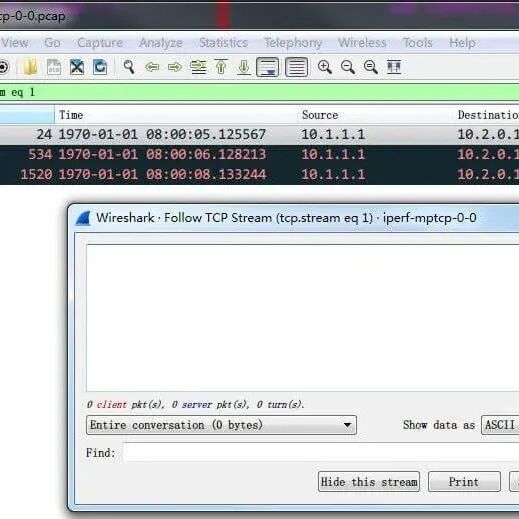Click source 10.1.1.1 of packet 1520
Viewport: 519px width, 519px height.
pyautogui.click(x=333, y=174)
